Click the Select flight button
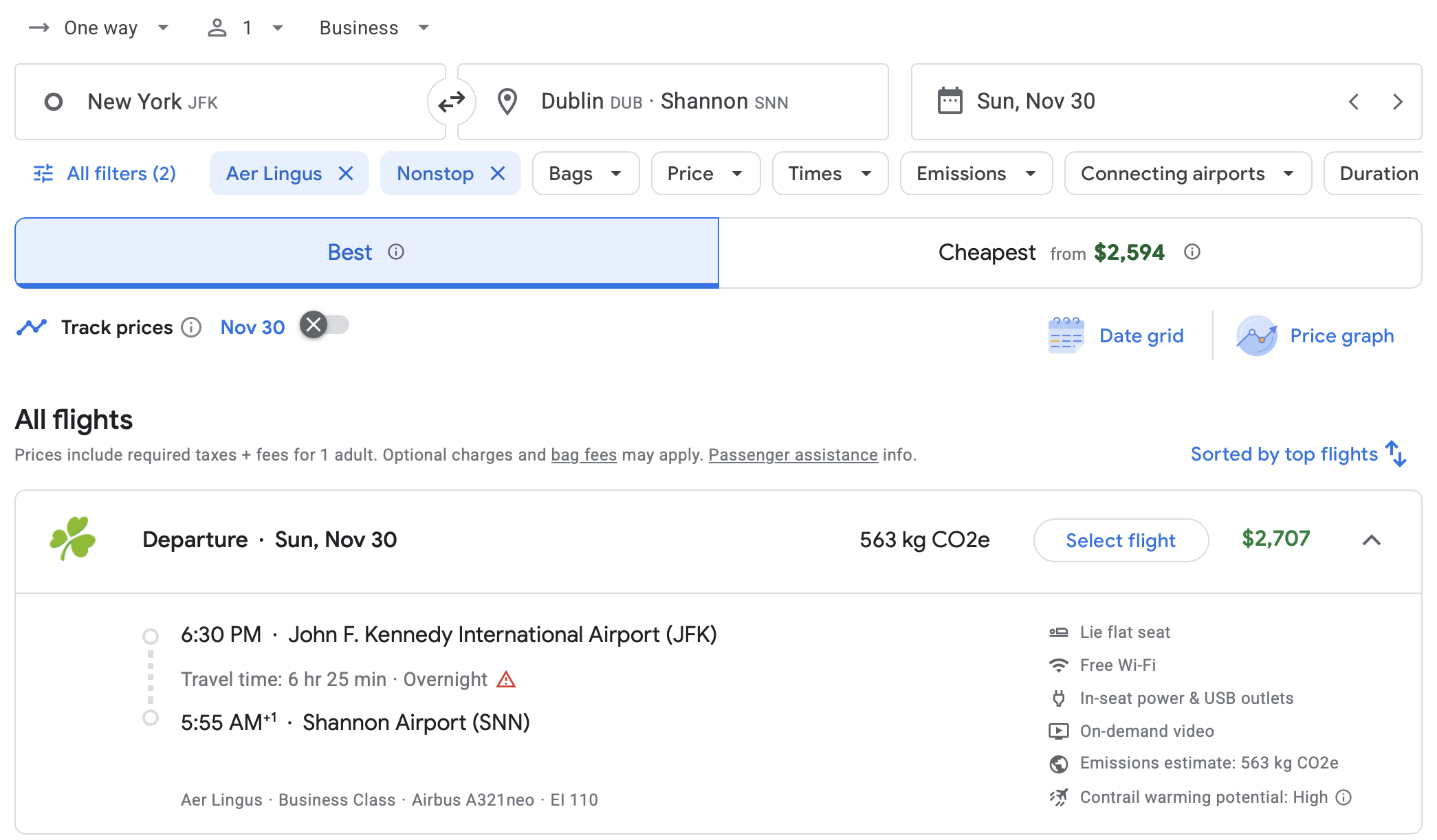This screenshot has width=1437, height=840. click(1121, 540)
